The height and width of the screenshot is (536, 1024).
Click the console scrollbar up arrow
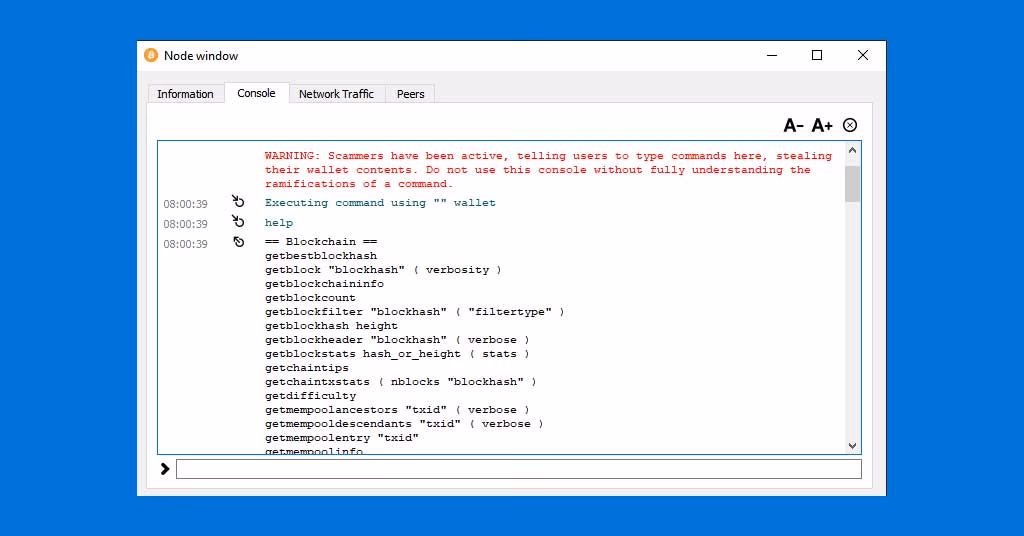[852, 151]
